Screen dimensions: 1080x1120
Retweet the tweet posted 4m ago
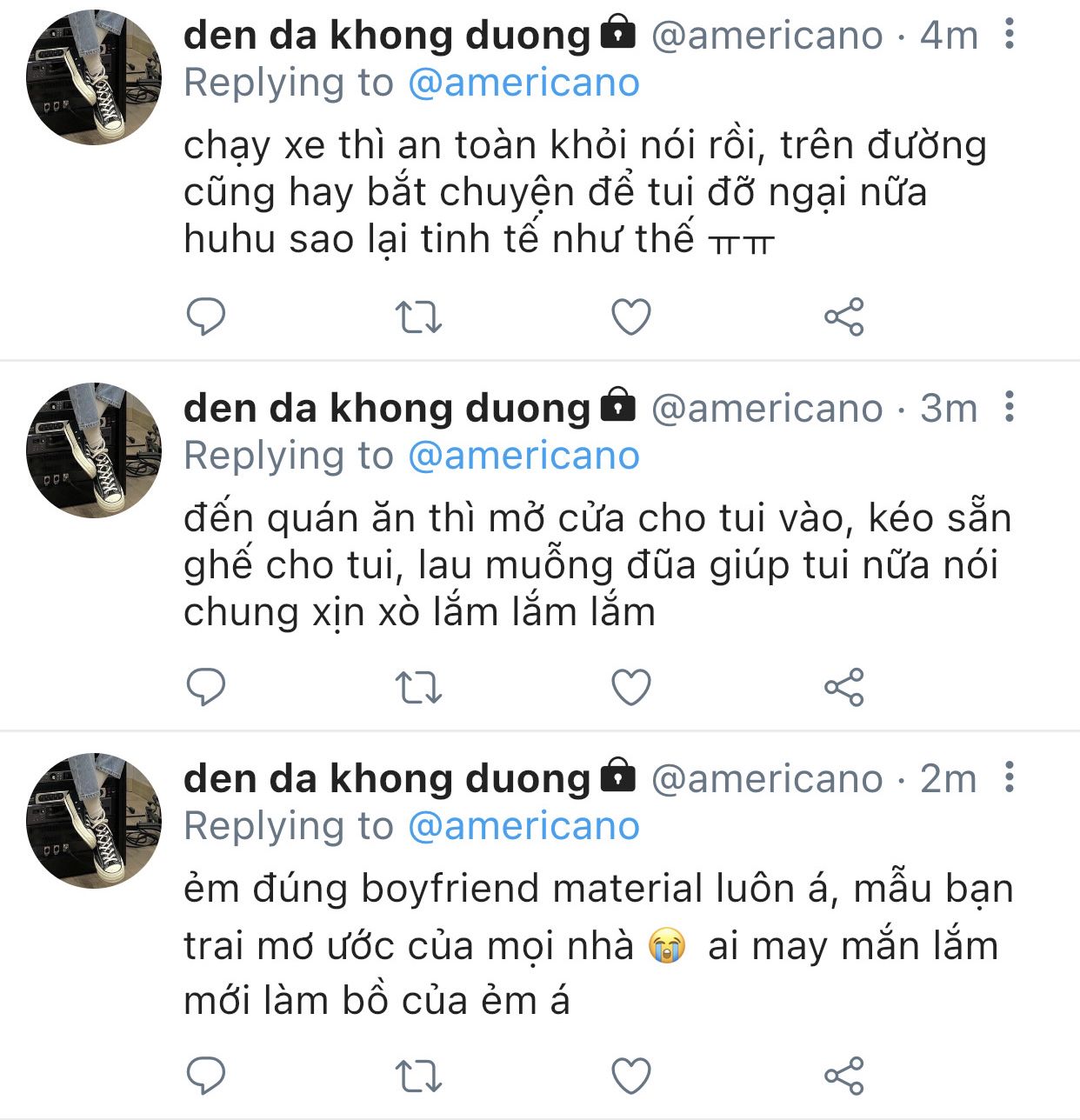point(418,317)
